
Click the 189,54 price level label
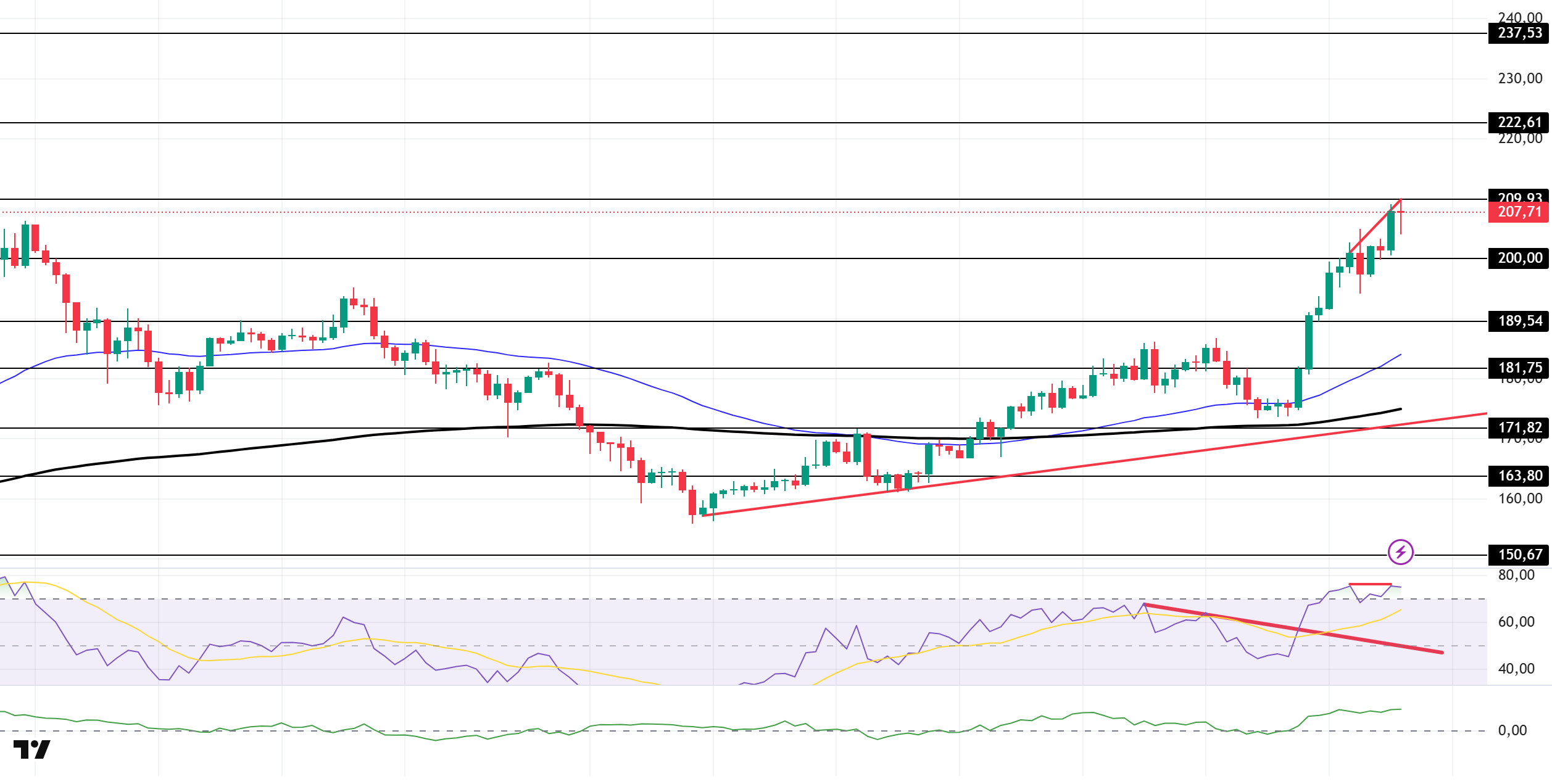(1519, 321)
